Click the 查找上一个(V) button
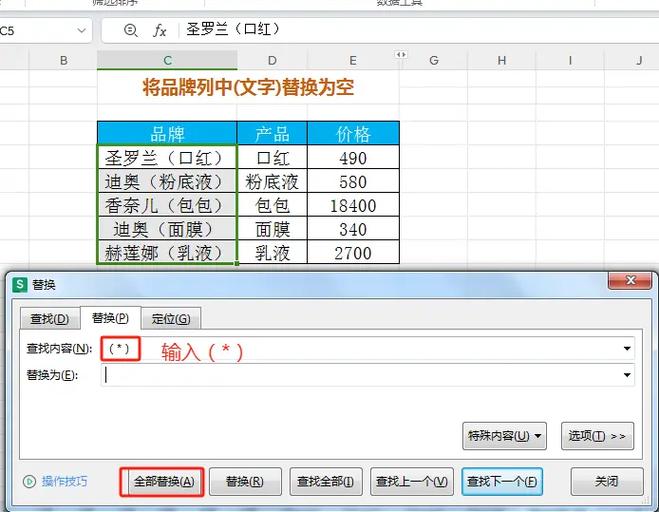This screenshot has height=512, width=659. point(412,481)
